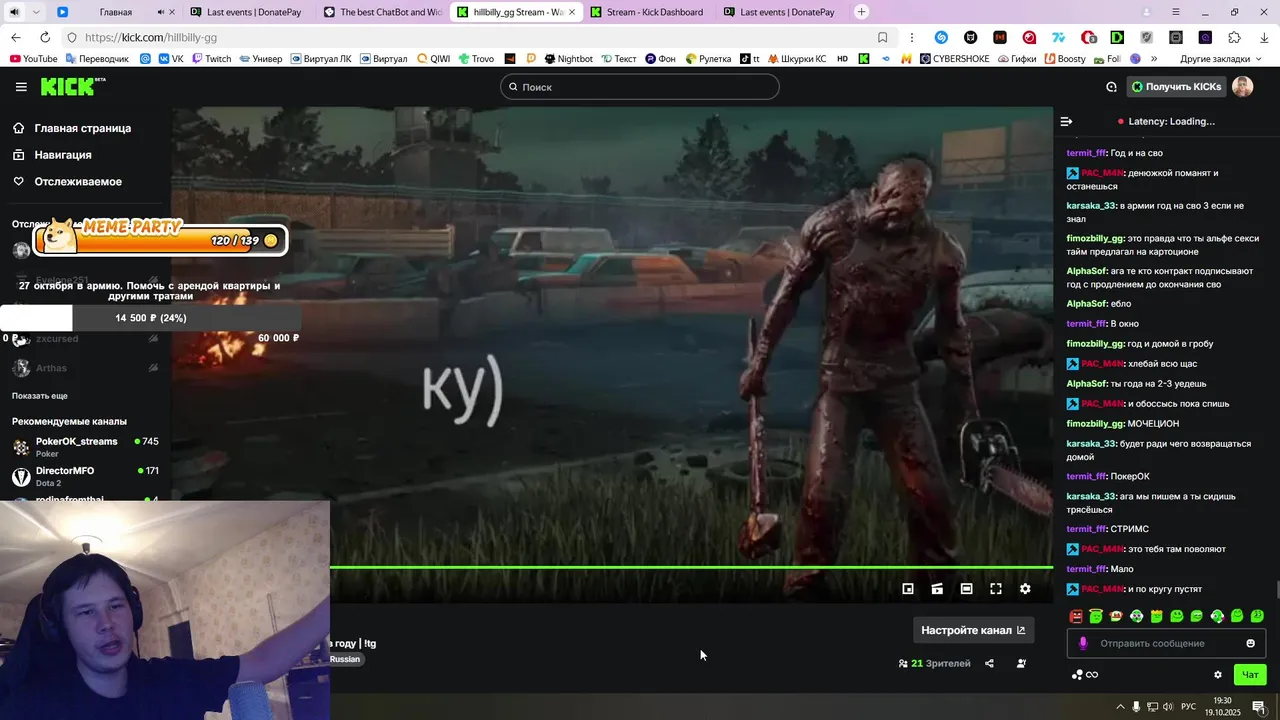Click Настройте канал button
The width and height of the screenshot is (1280, 720).
coord(973,630)
